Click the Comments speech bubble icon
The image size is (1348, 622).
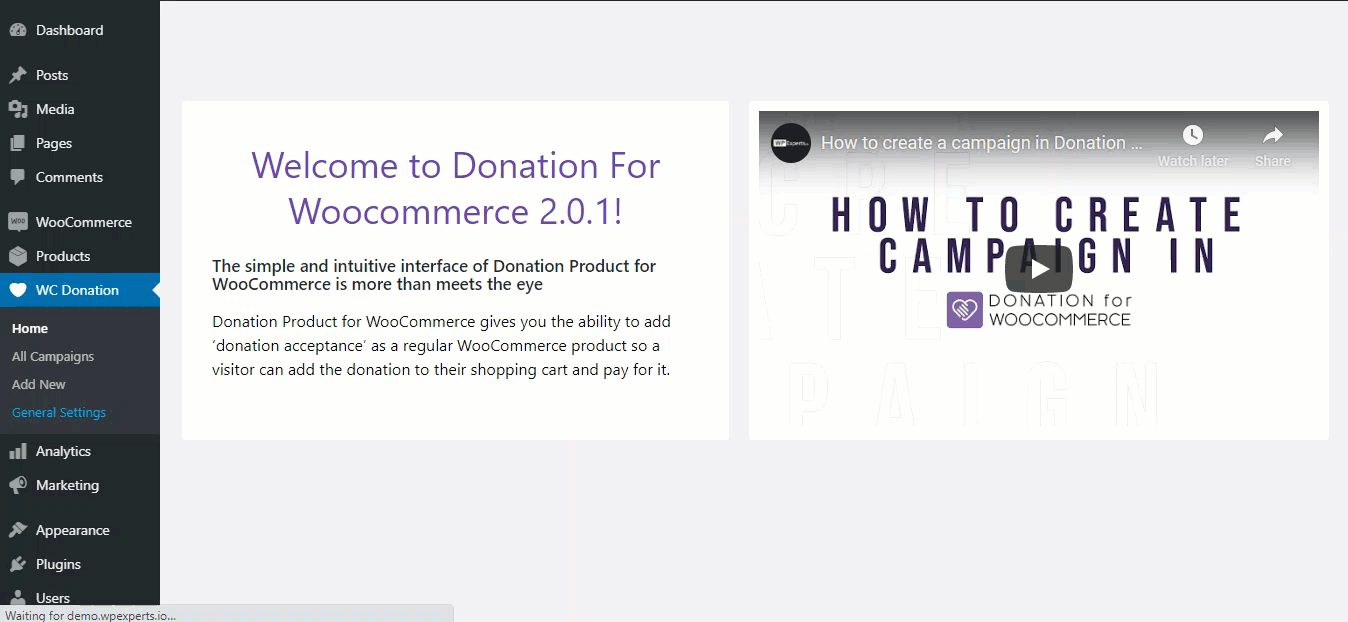(18, 177)
